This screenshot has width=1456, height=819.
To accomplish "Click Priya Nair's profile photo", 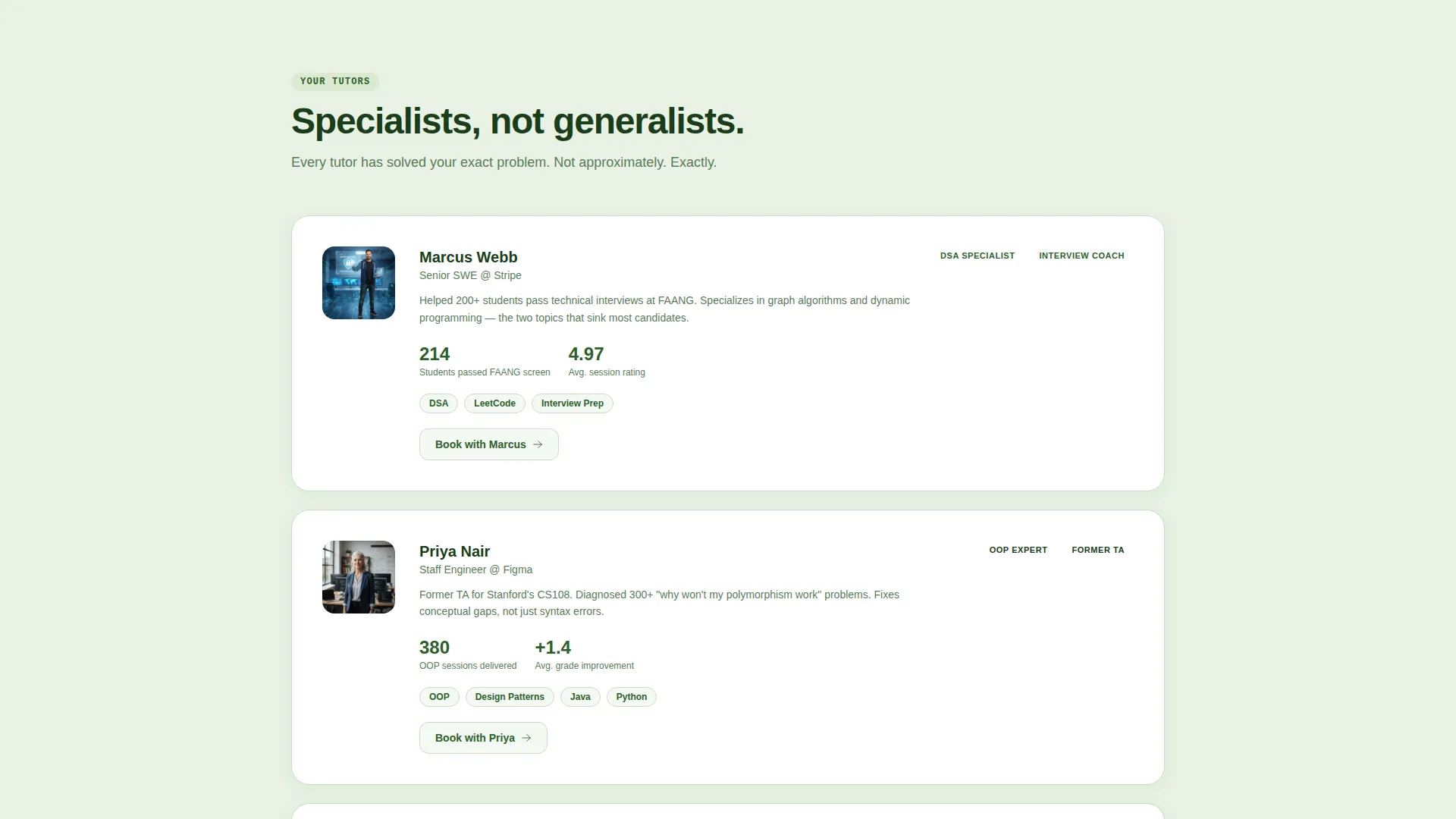I will pos(359,577).
